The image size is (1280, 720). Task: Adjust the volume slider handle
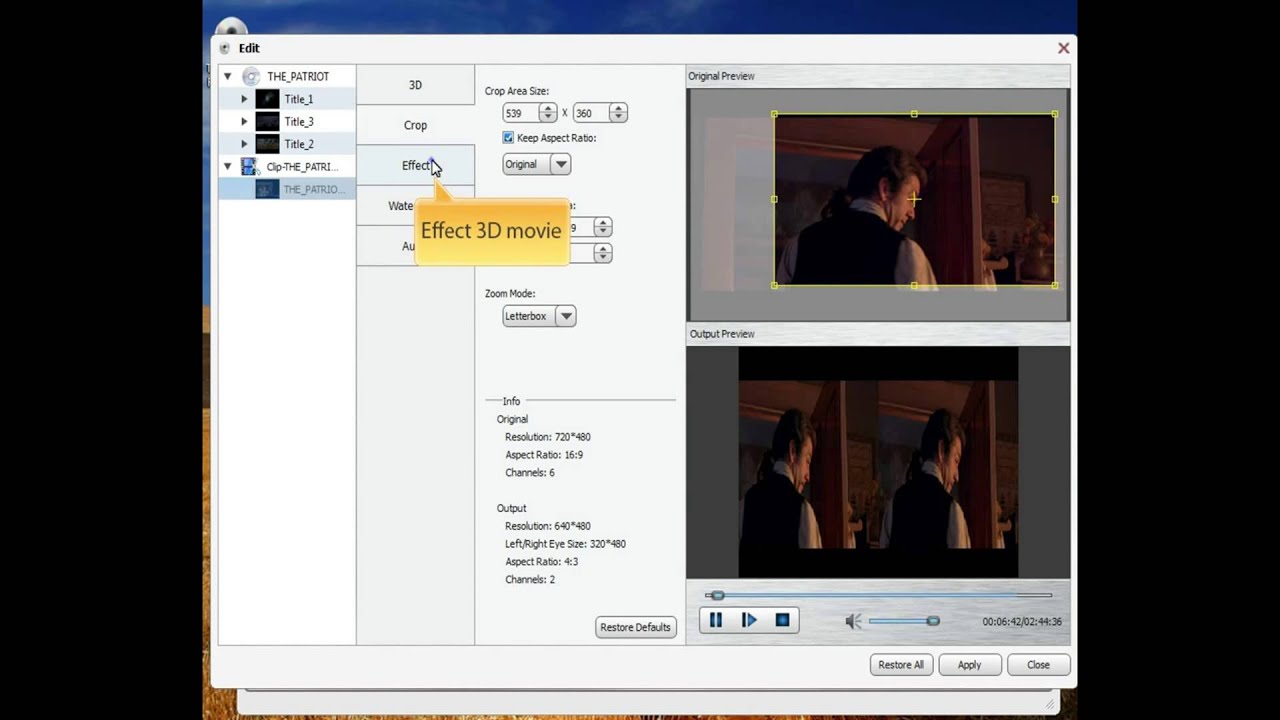pos(933,621)
